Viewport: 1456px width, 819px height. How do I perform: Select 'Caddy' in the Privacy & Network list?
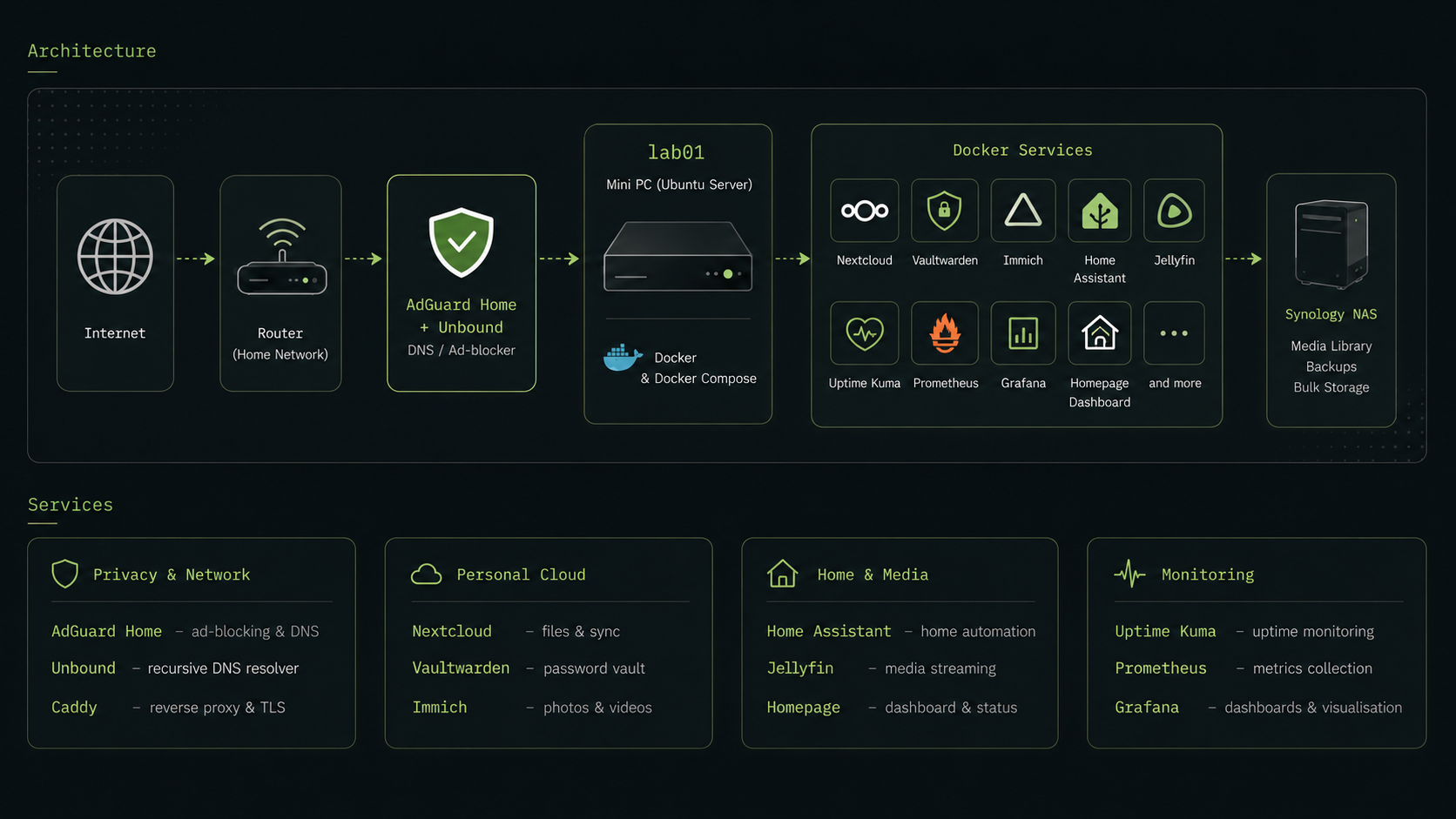point(74,708)
